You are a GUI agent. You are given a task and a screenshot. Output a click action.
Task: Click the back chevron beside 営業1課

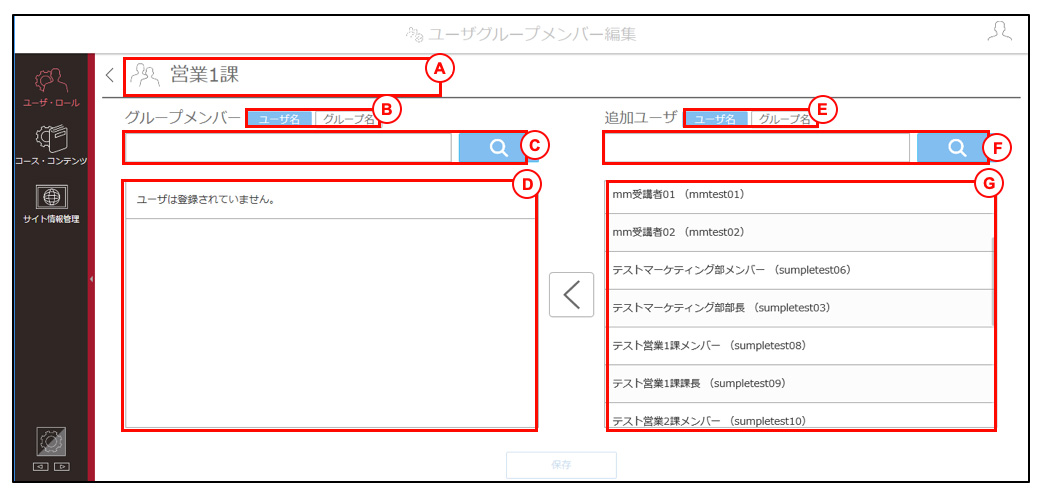click(x=110, y=75)
